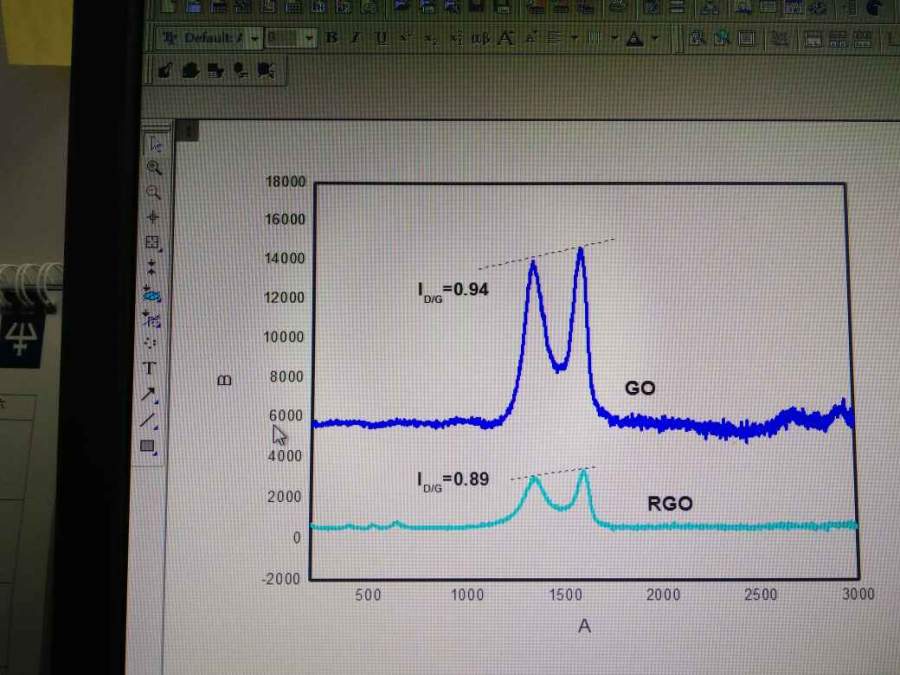The width and height of the screenshot is (900, 675).
Task: Select the RGO label on the graph
Action: point(669,504)
